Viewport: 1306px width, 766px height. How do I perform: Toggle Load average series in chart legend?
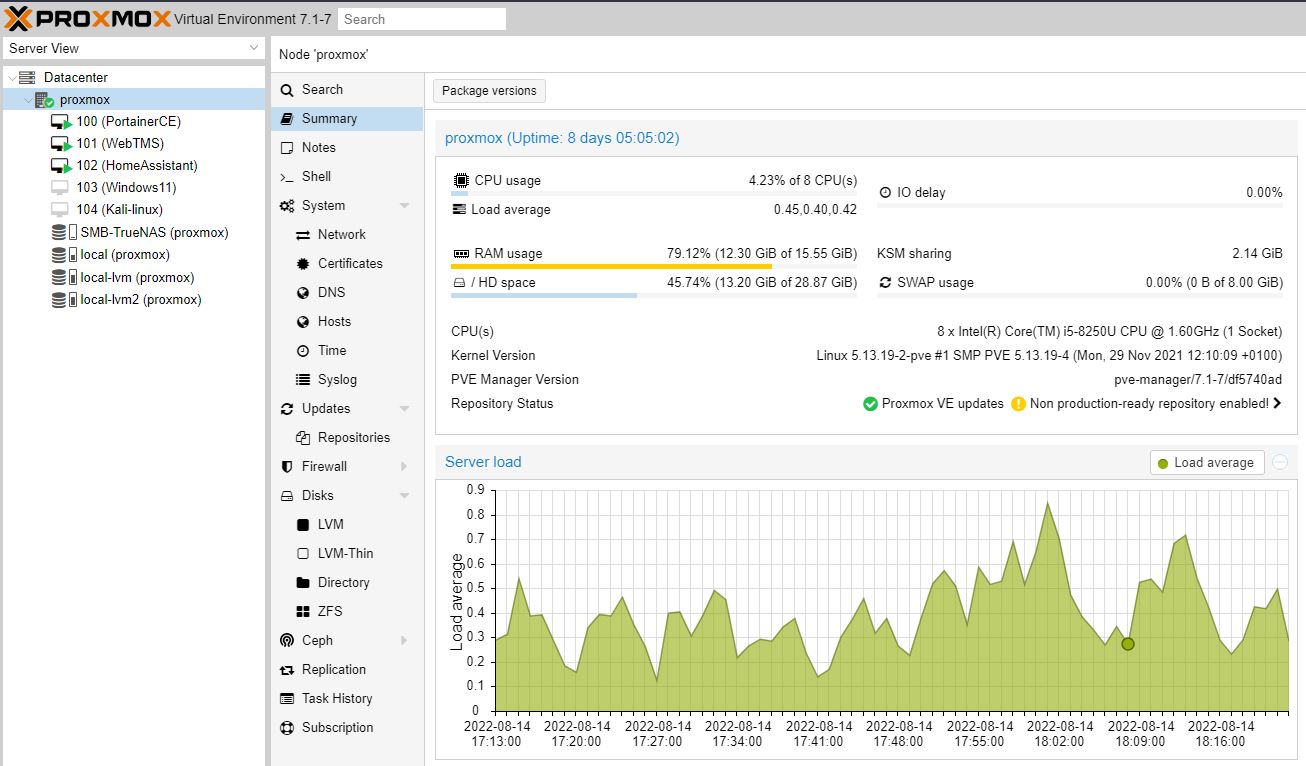(x=1207, y=462)
